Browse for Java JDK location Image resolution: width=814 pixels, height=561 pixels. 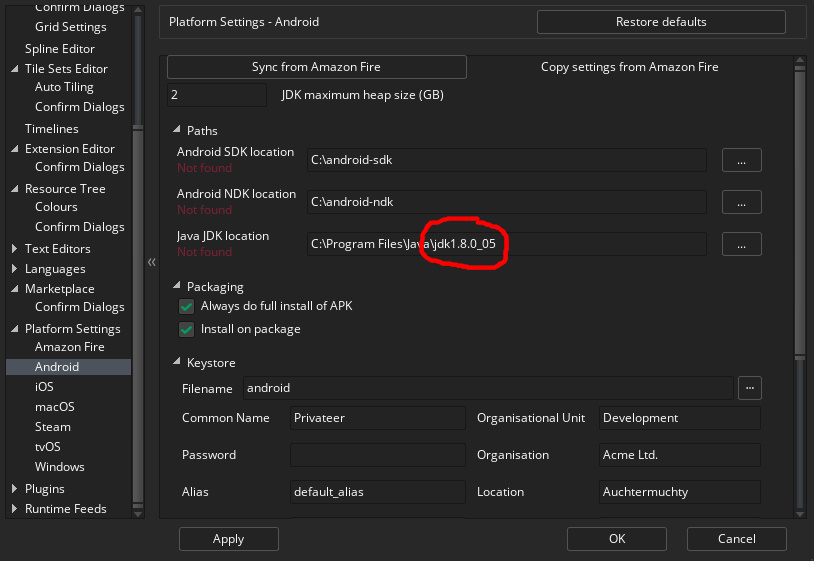coord(741,244)
